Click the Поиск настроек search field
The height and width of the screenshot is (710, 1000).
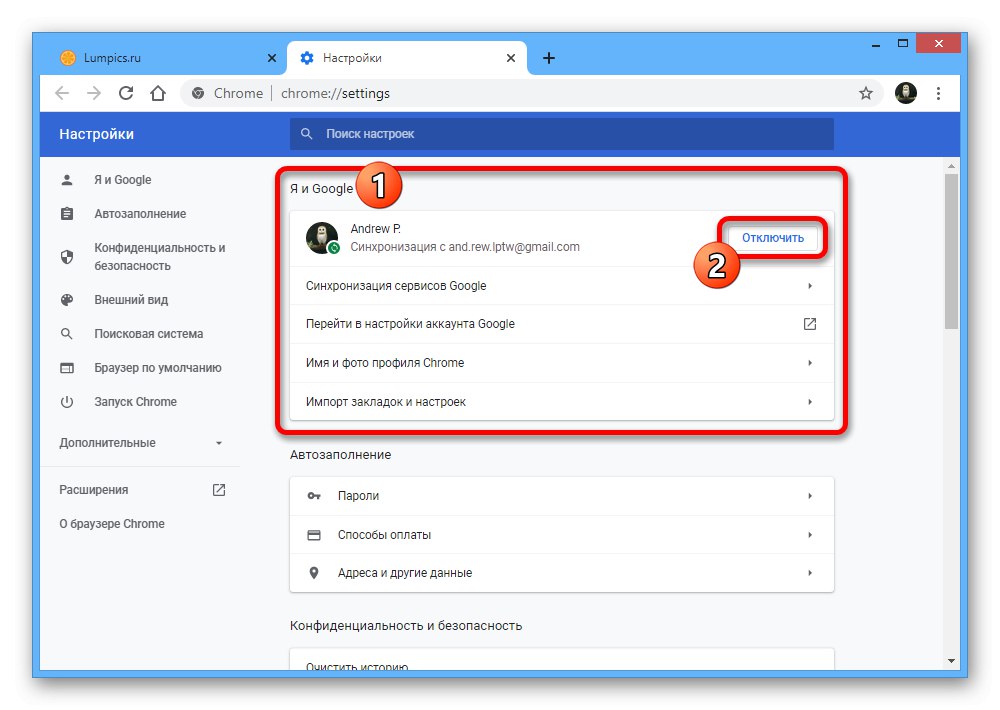(562, 134)
